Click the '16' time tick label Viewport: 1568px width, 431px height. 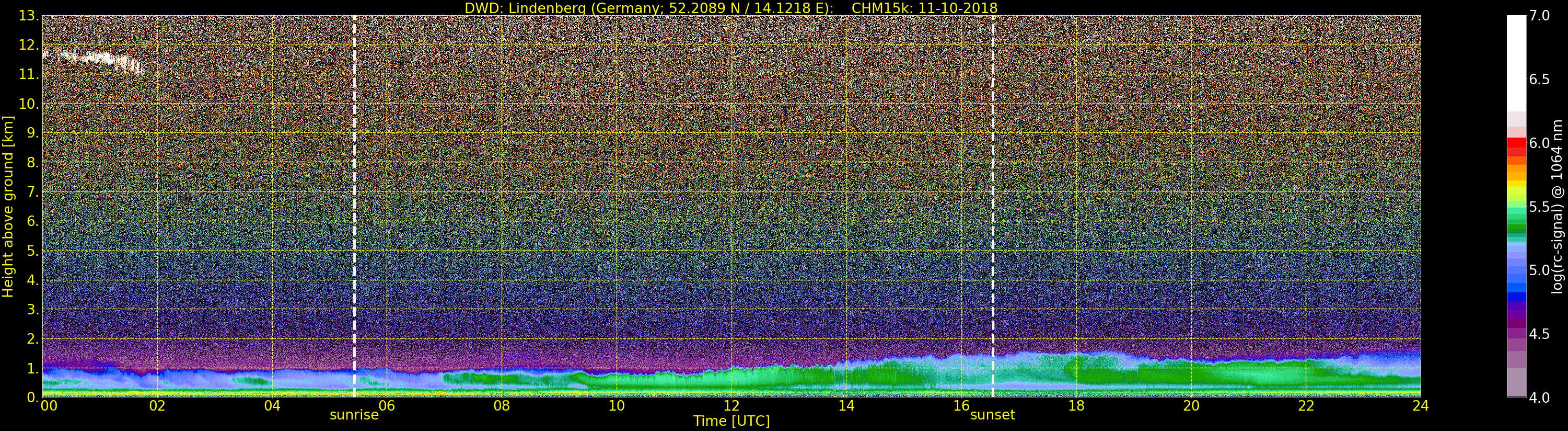pyautogui.click(x=961, y=405)
